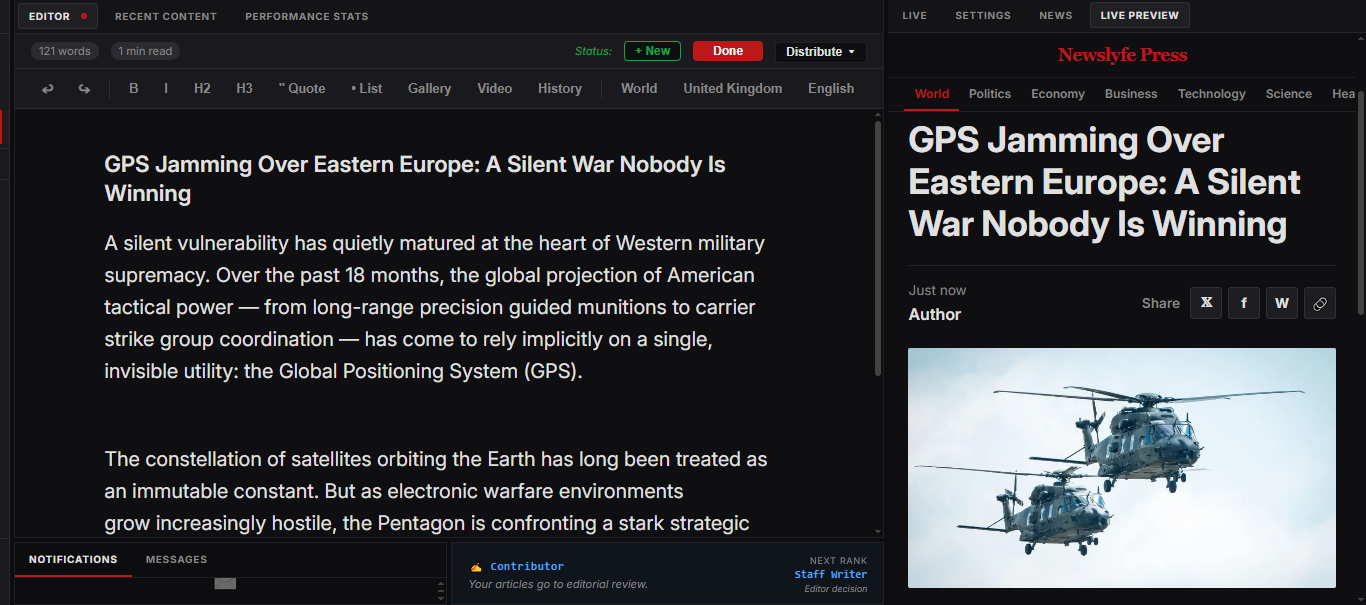Image resolution: width=1366 pixels, height=605 pixels.
Task: Select Economy in preview navigation
Action: point(1058,94)
